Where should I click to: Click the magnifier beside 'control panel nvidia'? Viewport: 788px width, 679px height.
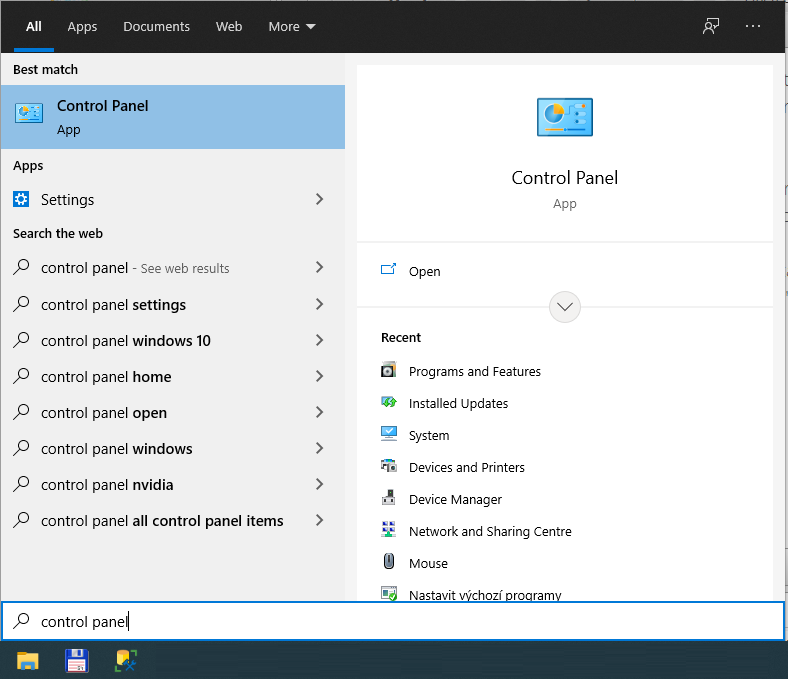[x=21, y=484]
